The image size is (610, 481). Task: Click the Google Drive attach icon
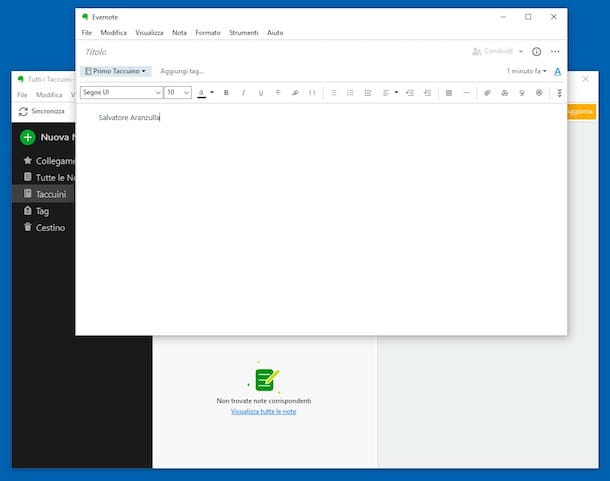[505, 93]
